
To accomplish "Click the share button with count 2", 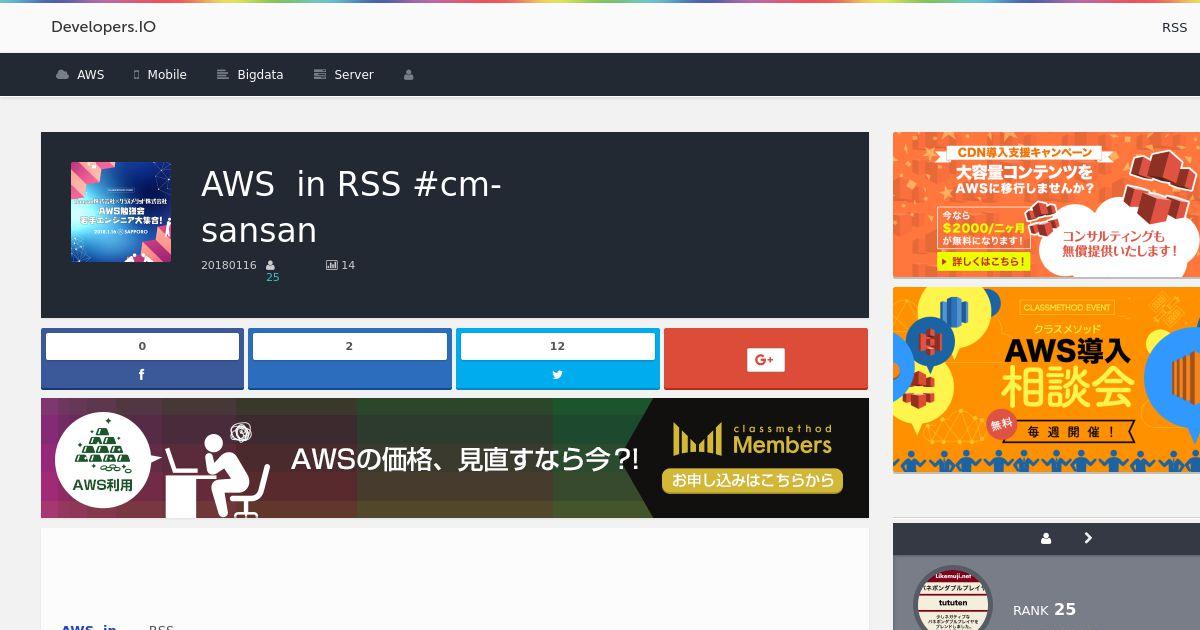I will pos(350,358).
